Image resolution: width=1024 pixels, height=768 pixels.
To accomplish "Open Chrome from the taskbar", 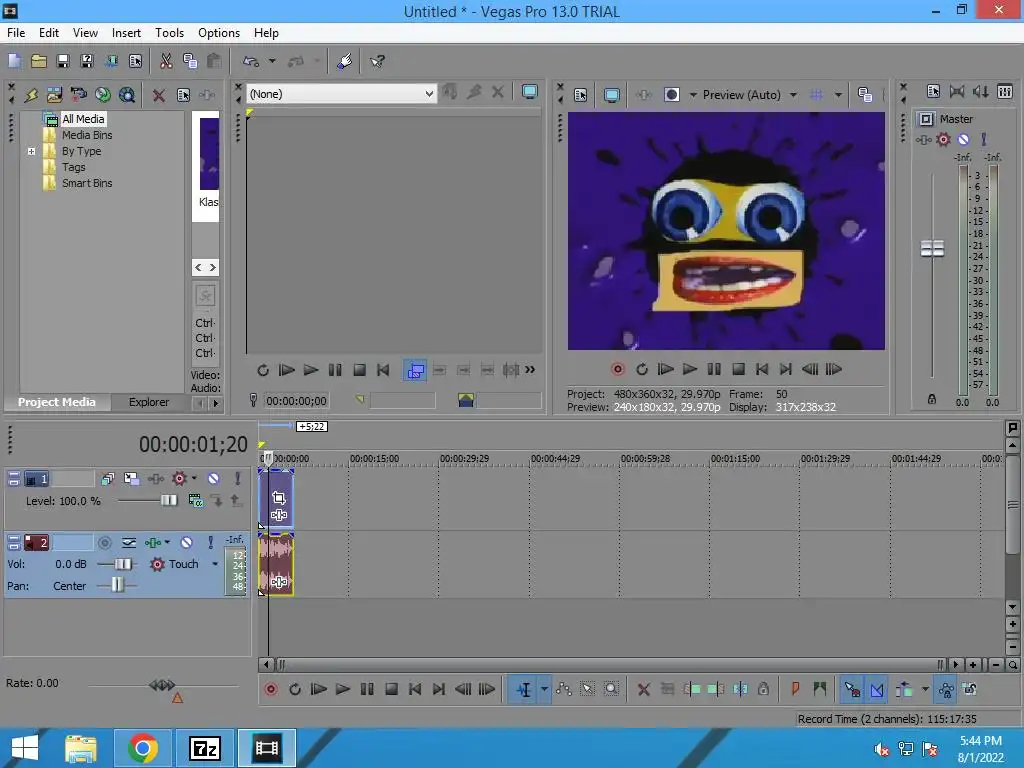I will coord(143,748).
